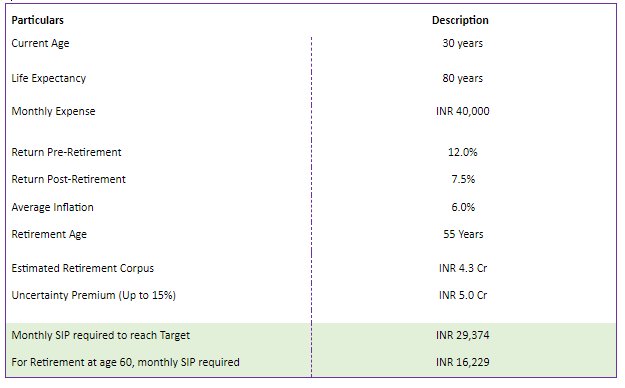
Task: Select the Estimated Retirement Corpus label
Action: (83, 268)
